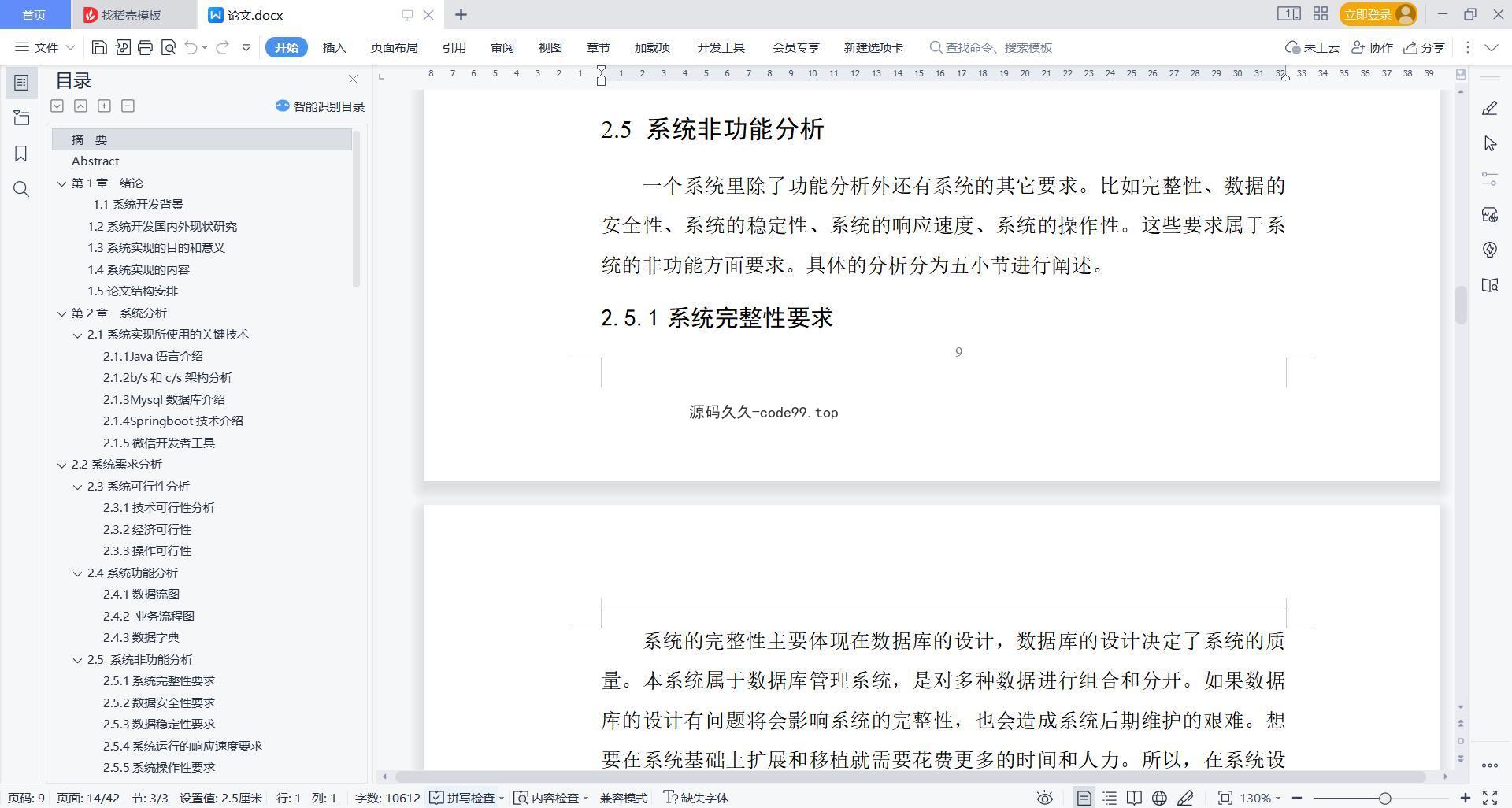This screenshot has height=808, width=1512.
Task: Open the 视图 ribbon tab
Action: [x=550, y=48]
